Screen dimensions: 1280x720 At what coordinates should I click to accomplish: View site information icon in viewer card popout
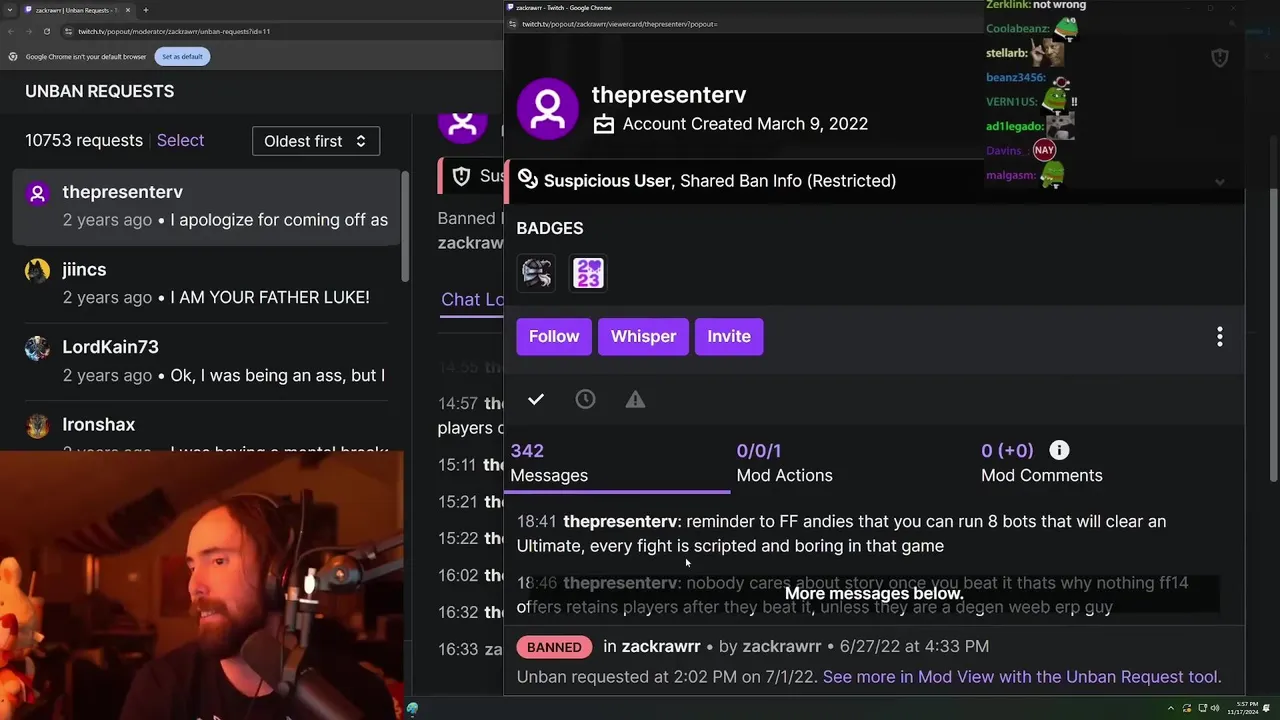click(513, 23)
